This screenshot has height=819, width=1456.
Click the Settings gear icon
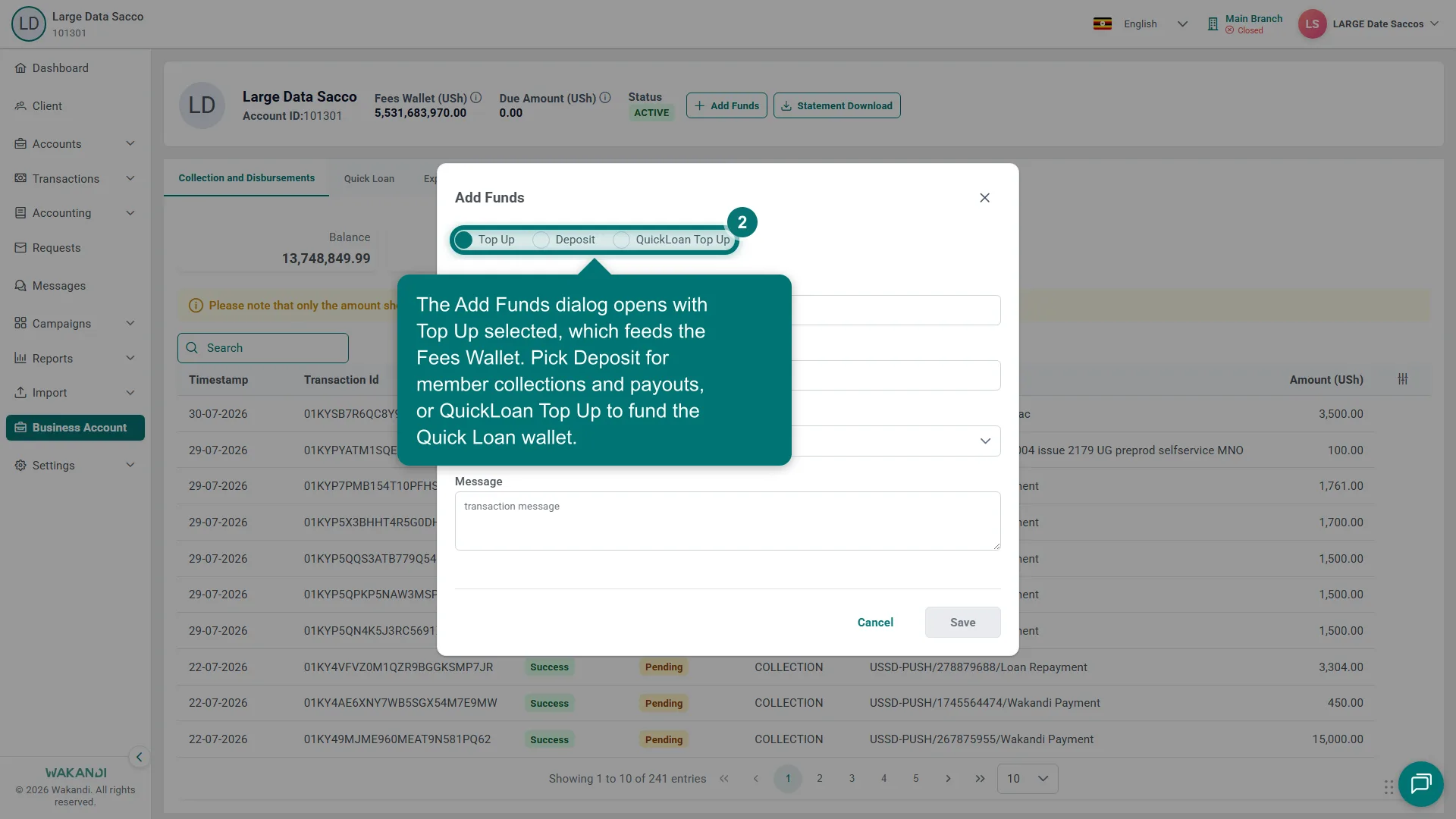click(x=20, y=466)
